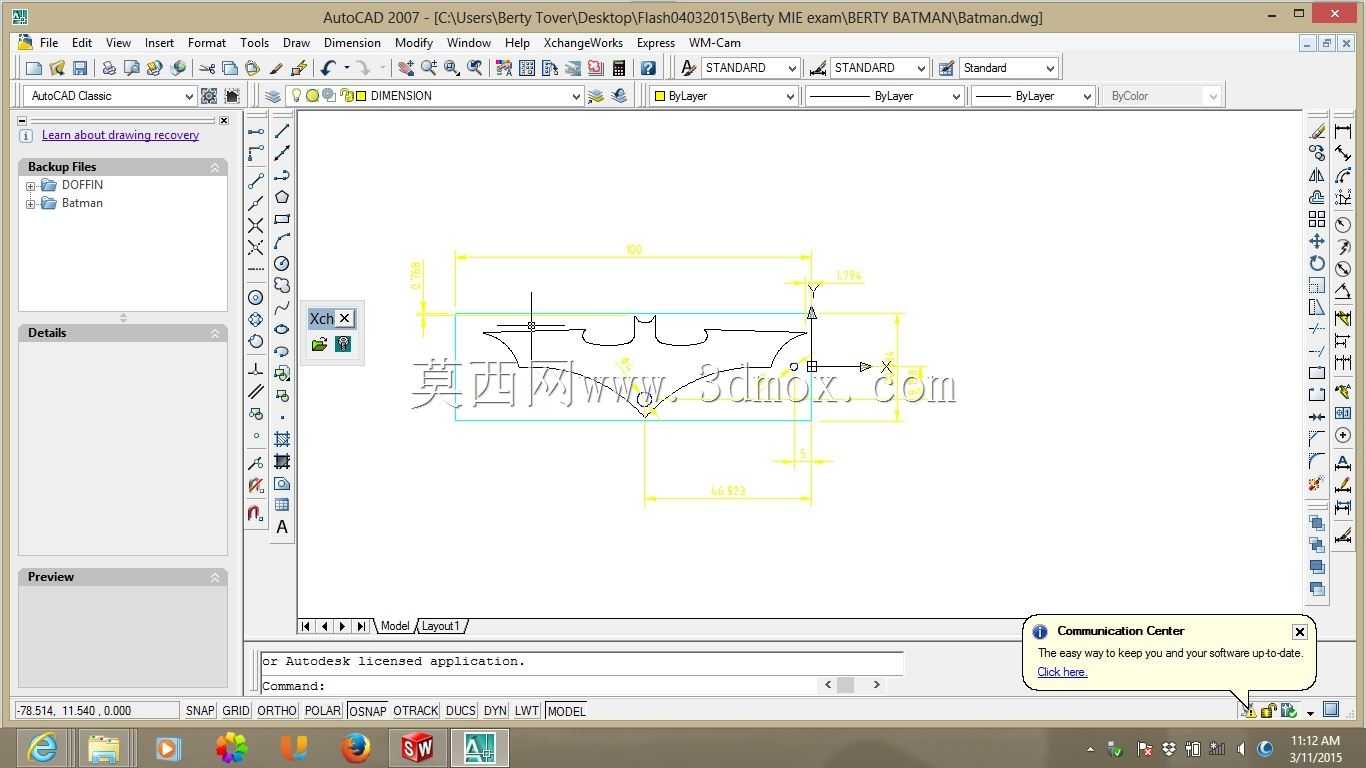Open the Layer Properties Manager icon
Image resolution: width=1366 pixels, height=768 pixels.
tap(272, 96)
